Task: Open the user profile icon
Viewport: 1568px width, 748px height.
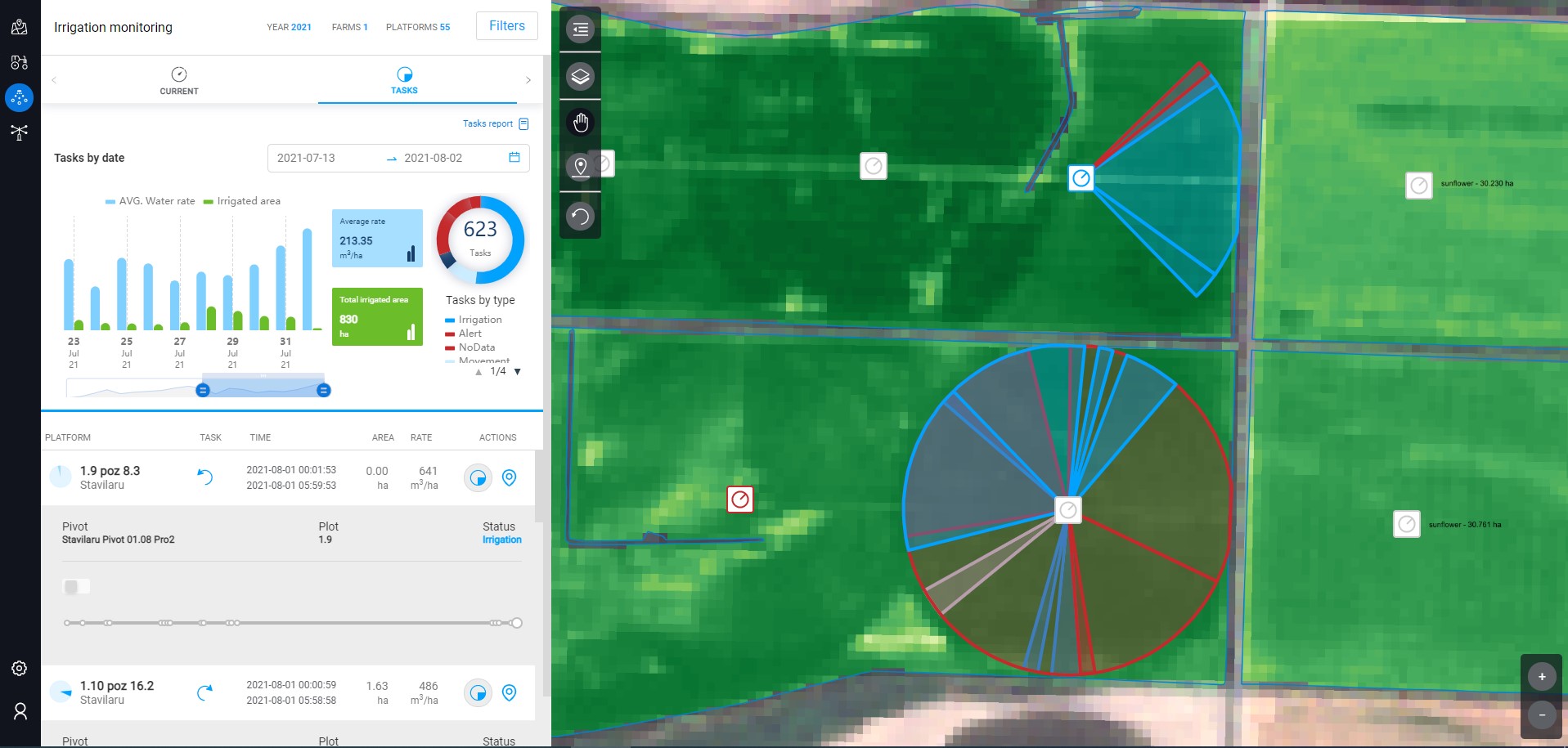Action: point(20,711)
